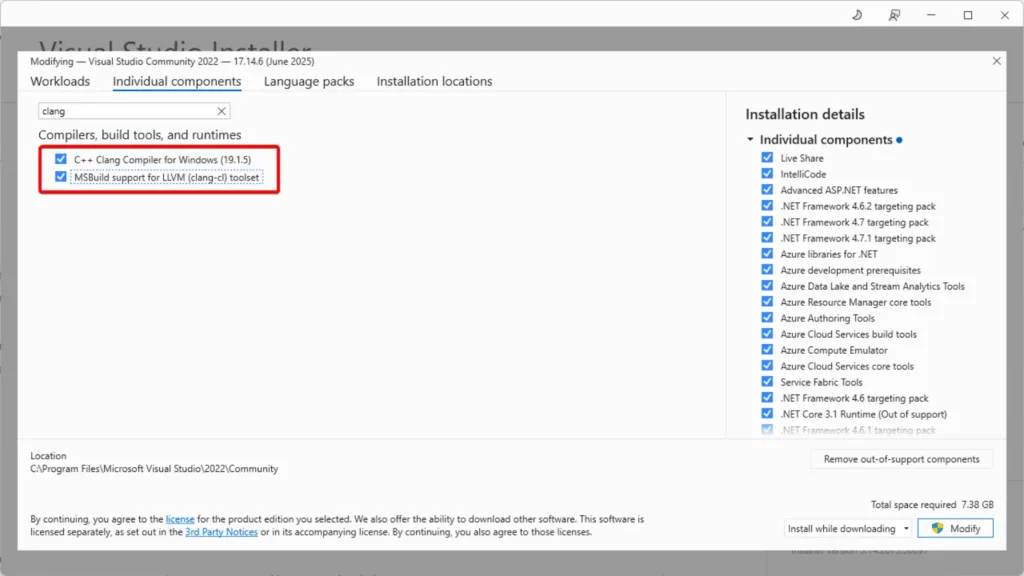The height and width of the screenshot is (576, 1024).
Task: Click the Compilers, build tools, and runtimes heading
Action: [140, 135]
